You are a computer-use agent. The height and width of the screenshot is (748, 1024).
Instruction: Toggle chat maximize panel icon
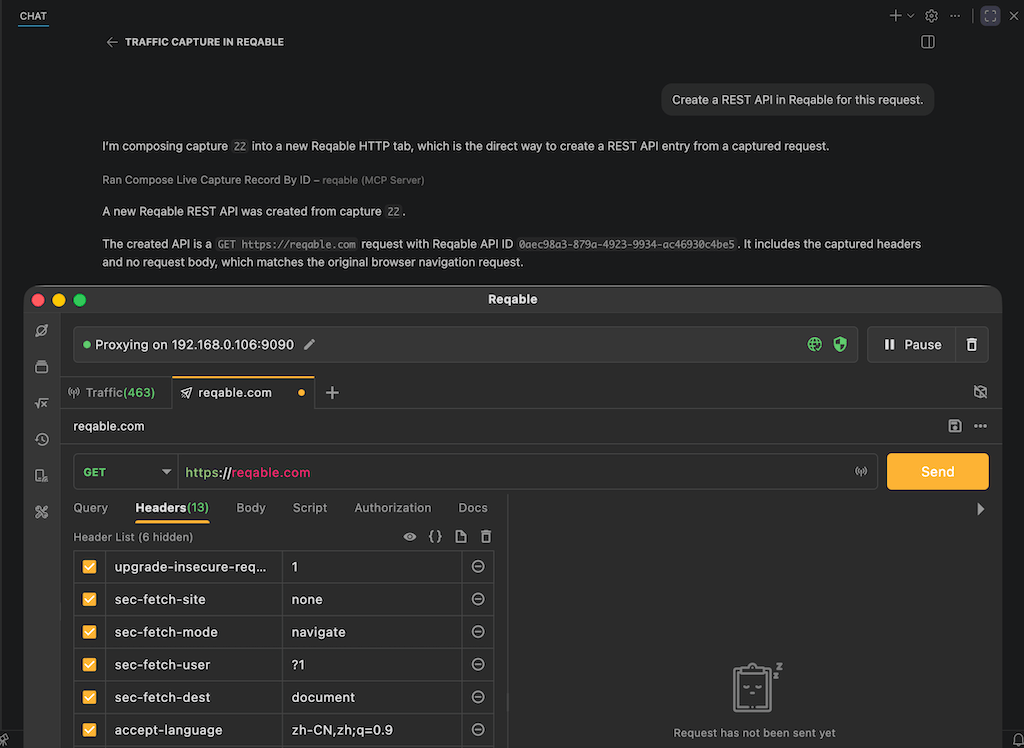point(990,16)
